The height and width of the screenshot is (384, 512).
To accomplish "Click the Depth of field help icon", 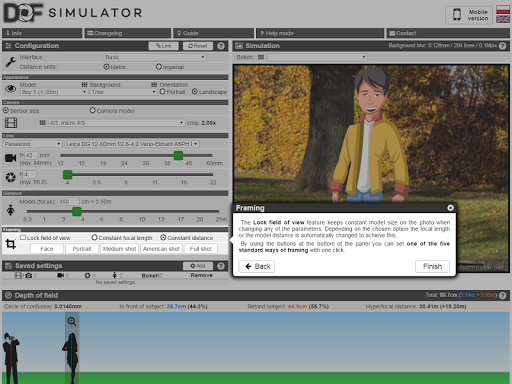I will tap(502, 295).
